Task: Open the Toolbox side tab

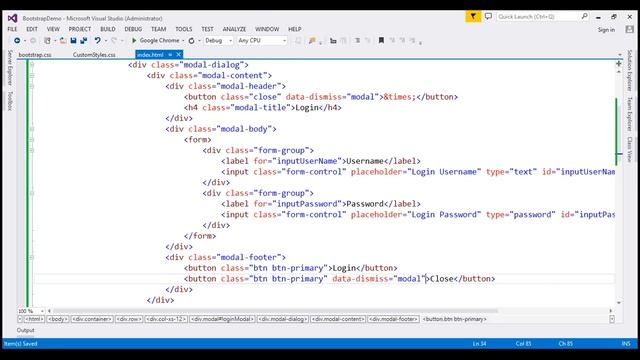Action: (x=10, y=100)
